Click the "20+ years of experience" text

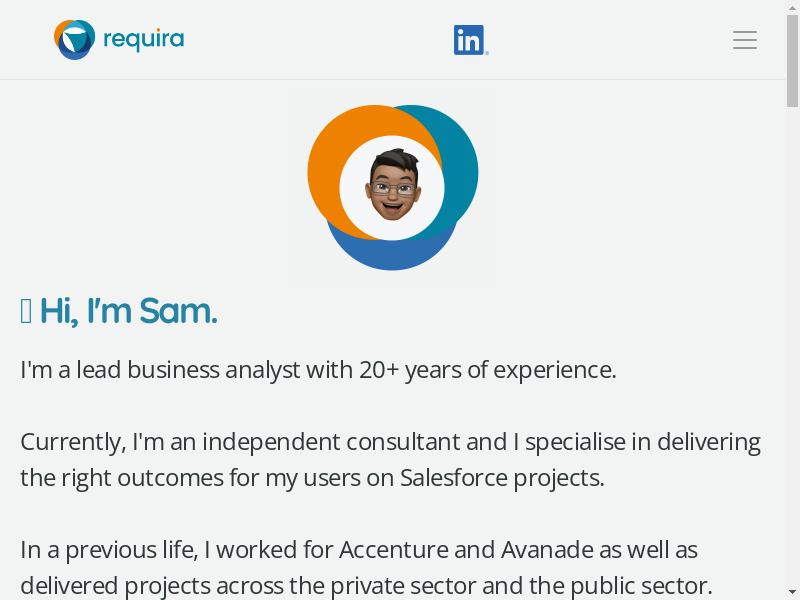487,370
